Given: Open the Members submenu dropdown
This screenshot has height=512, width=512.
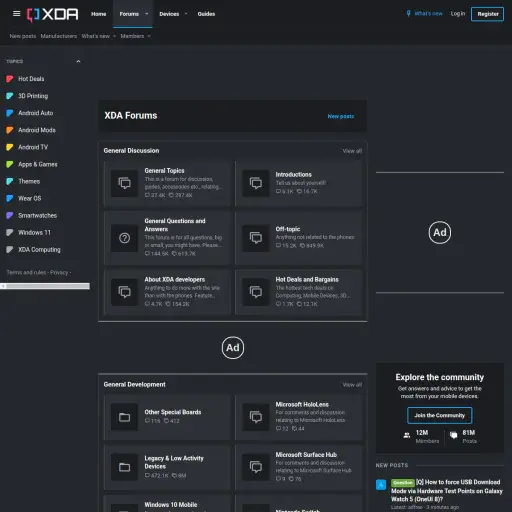Looking at the screenshot, I should coord(149,36).
